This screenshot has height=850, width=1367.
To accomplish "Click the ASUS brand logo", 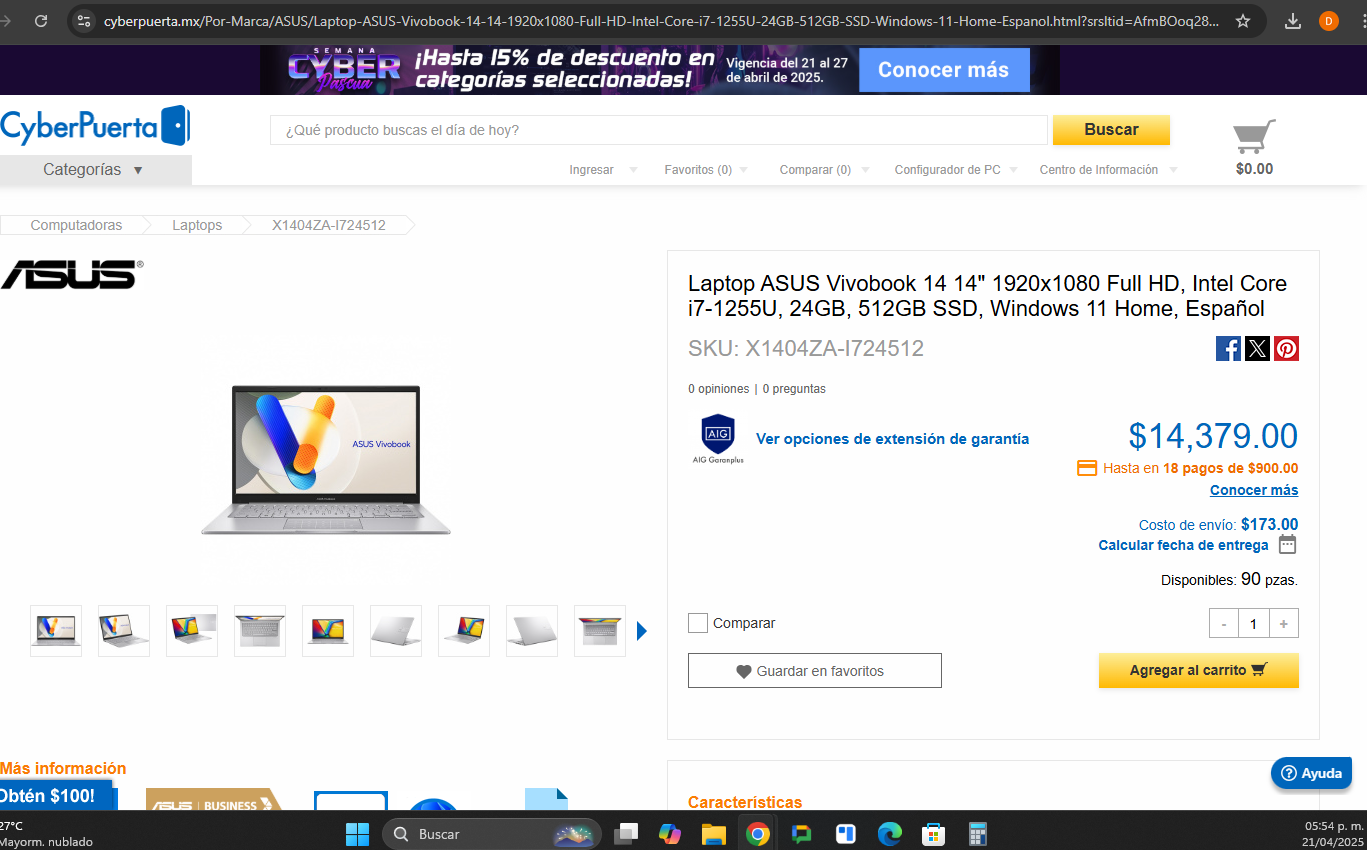I will point(71,275).
